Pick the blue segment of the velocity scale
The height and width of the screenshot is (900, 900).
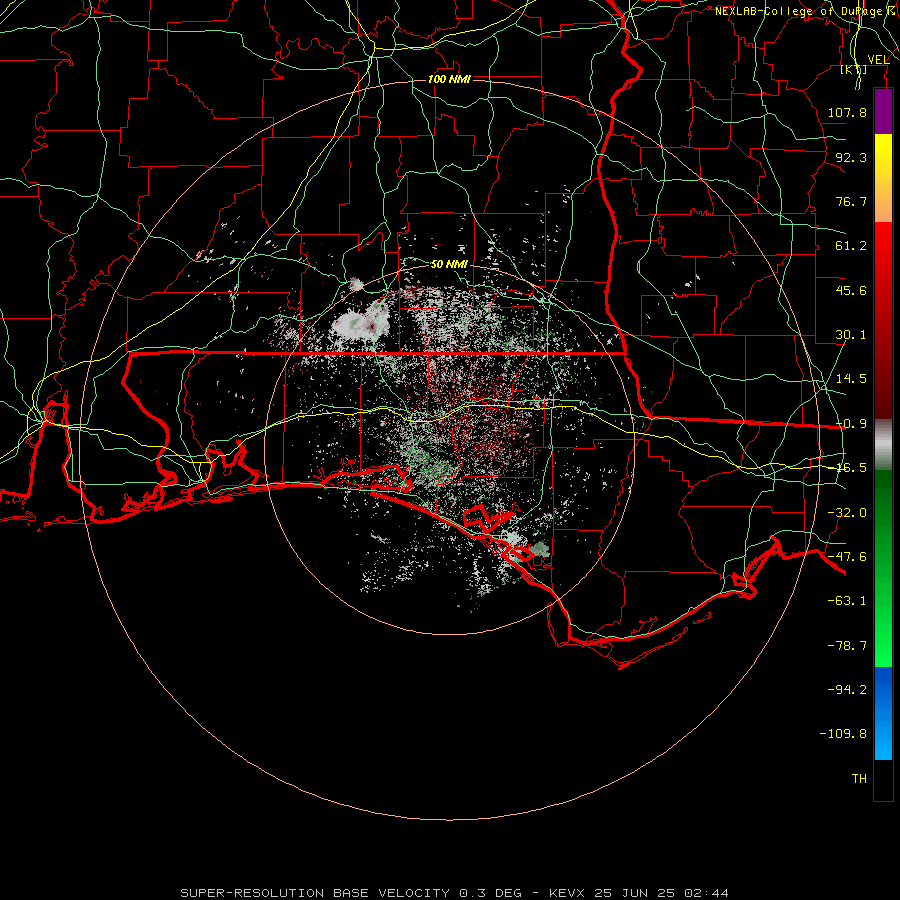[883, 713]
